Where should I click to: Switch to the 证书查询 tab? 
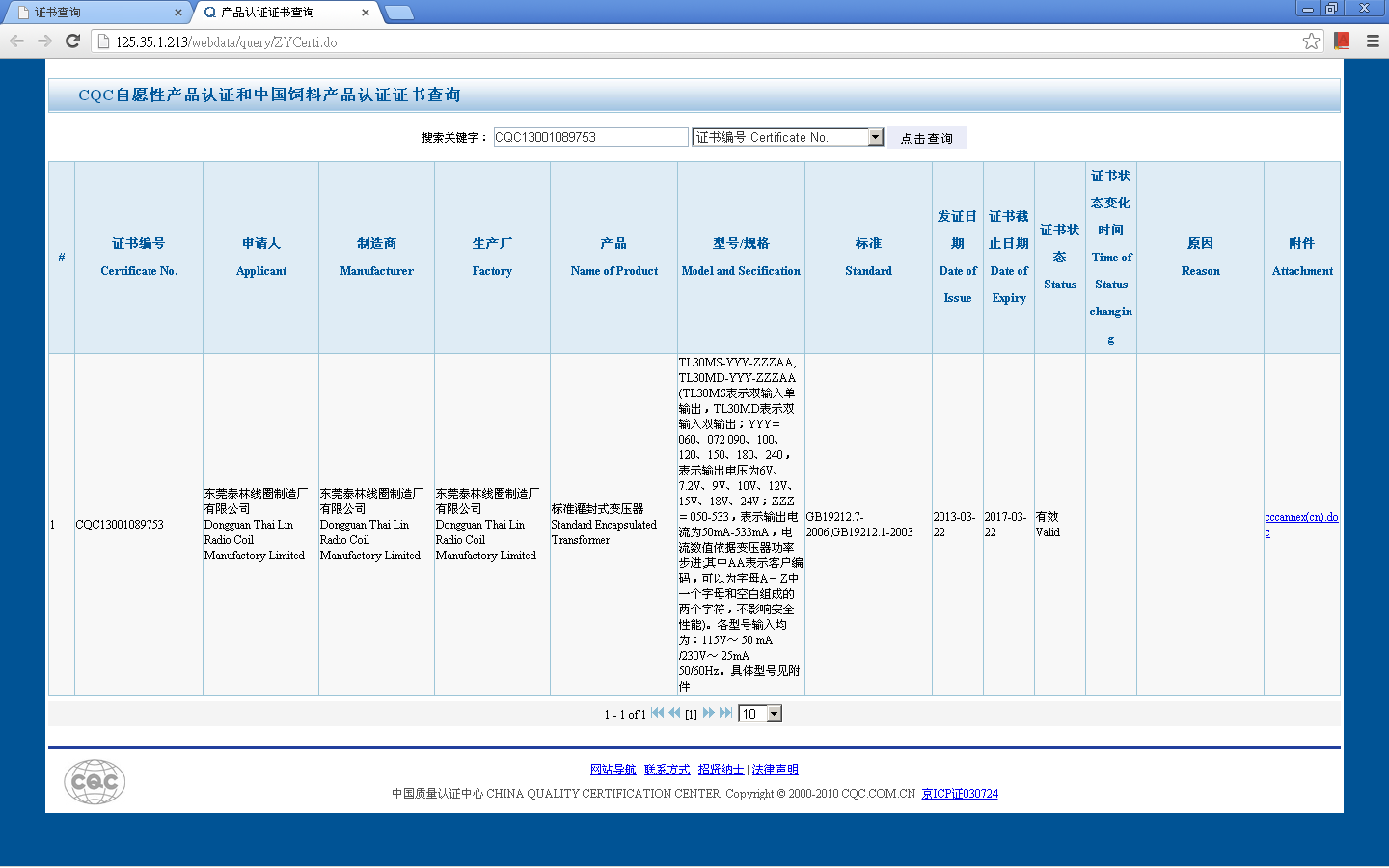coord(96,13)
